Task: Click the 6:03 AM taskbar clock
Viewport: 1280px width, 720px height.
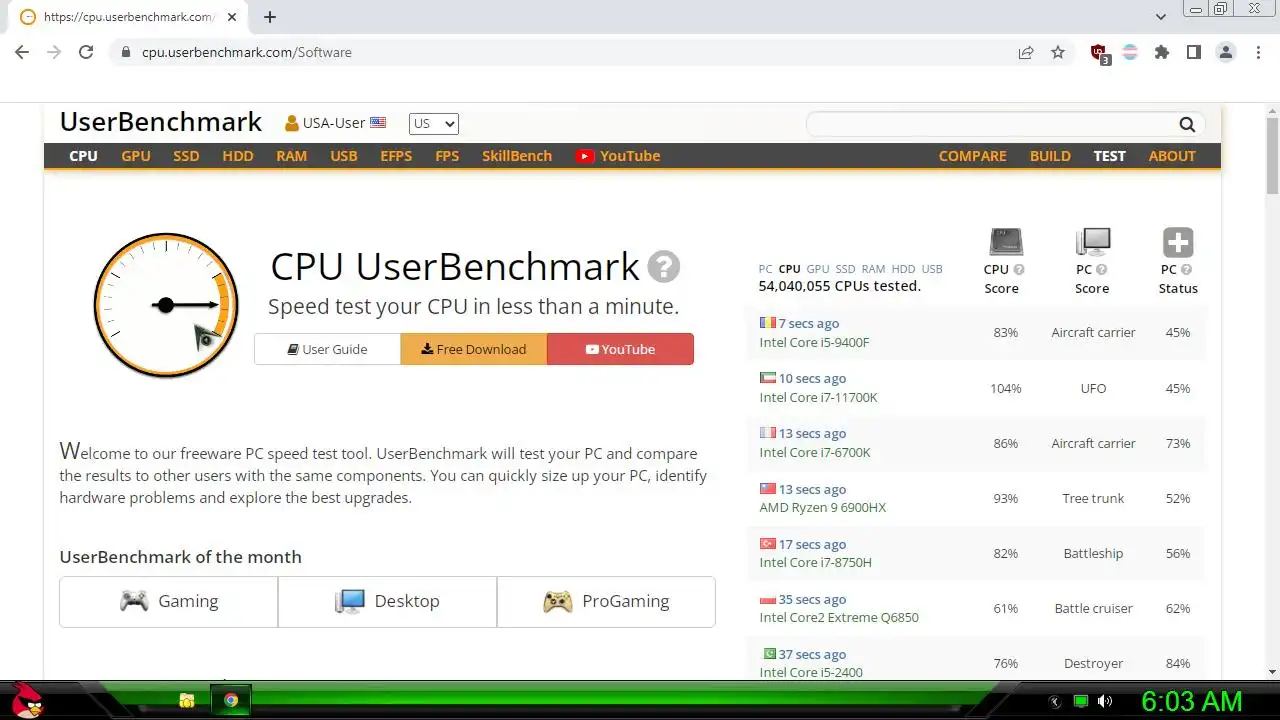Action: (x=1192, y=701)
